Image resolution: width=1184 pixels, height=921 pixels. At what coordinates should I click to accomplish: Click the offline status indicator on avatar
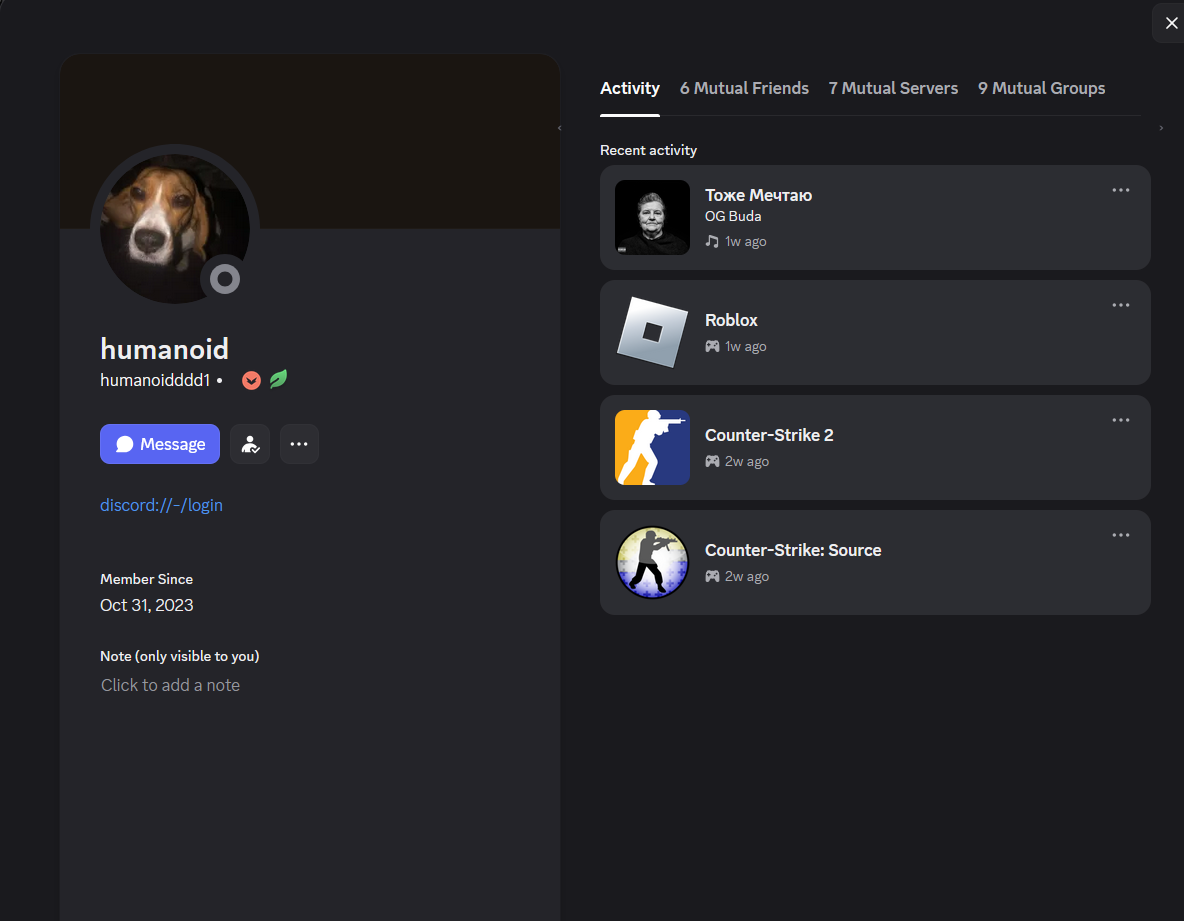coord(224,279)
